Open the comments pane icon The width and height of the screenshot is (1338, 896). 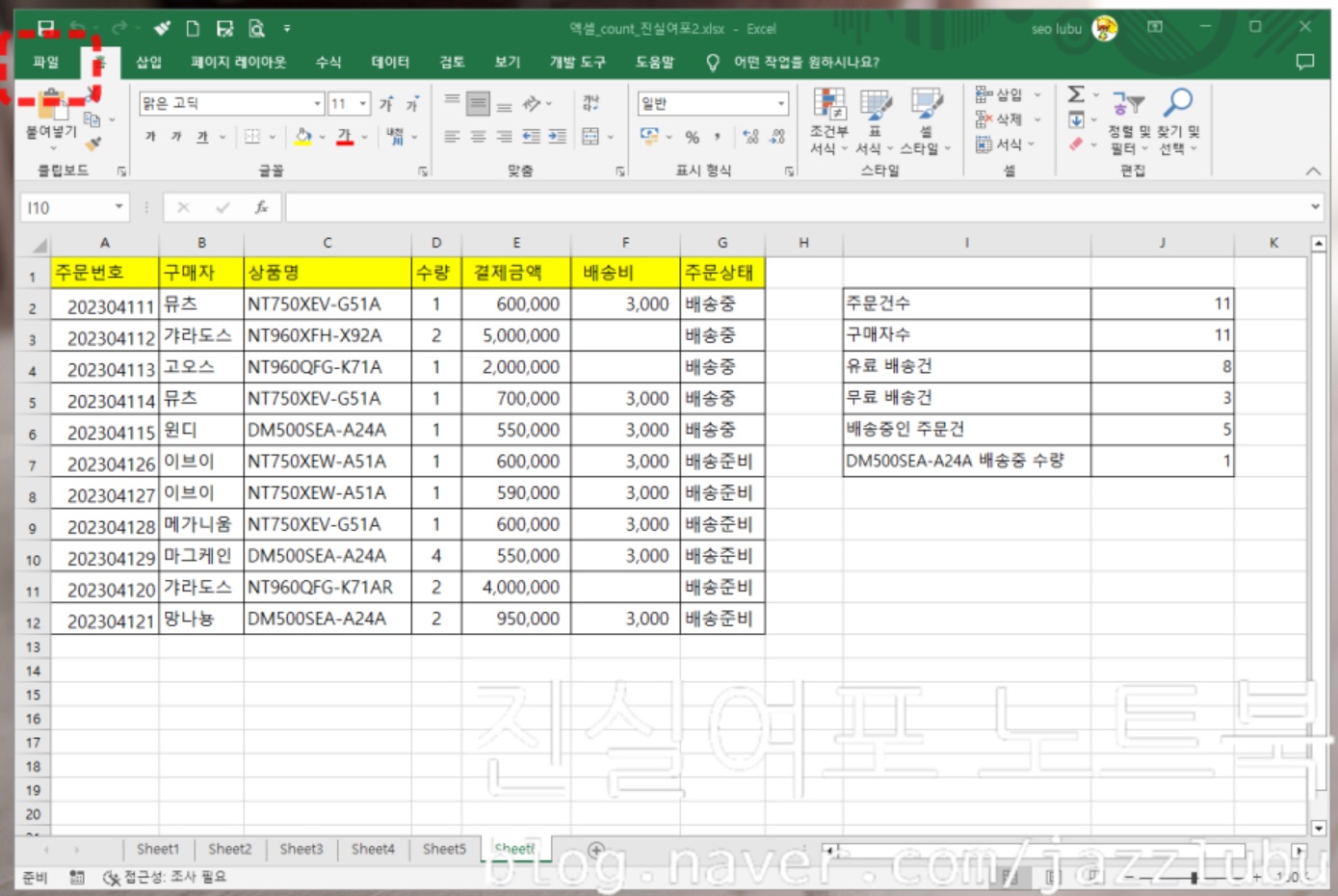[1304, 62]
